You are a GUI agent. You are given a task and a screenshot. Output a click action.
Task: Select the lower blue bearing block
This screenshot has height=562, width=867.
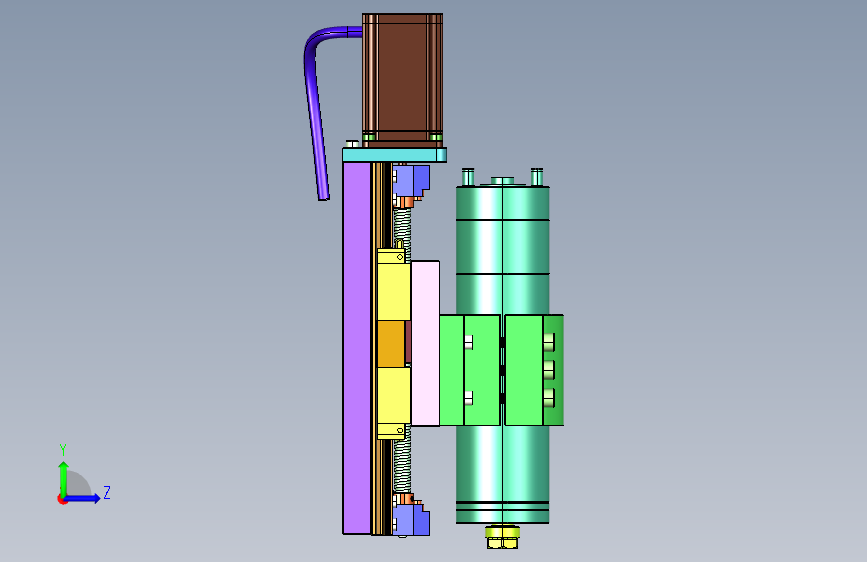(412, 521)
